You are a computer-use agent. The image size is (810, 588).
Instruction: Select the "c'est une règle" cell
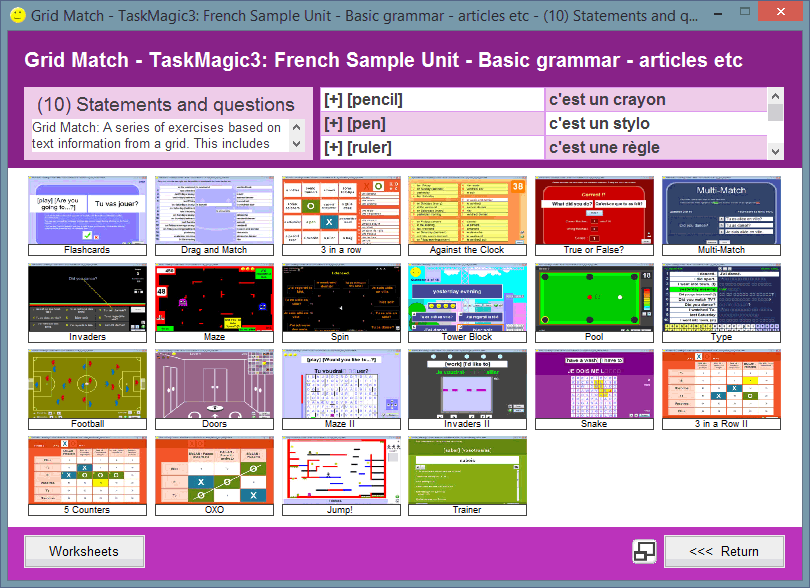[656, 148]
